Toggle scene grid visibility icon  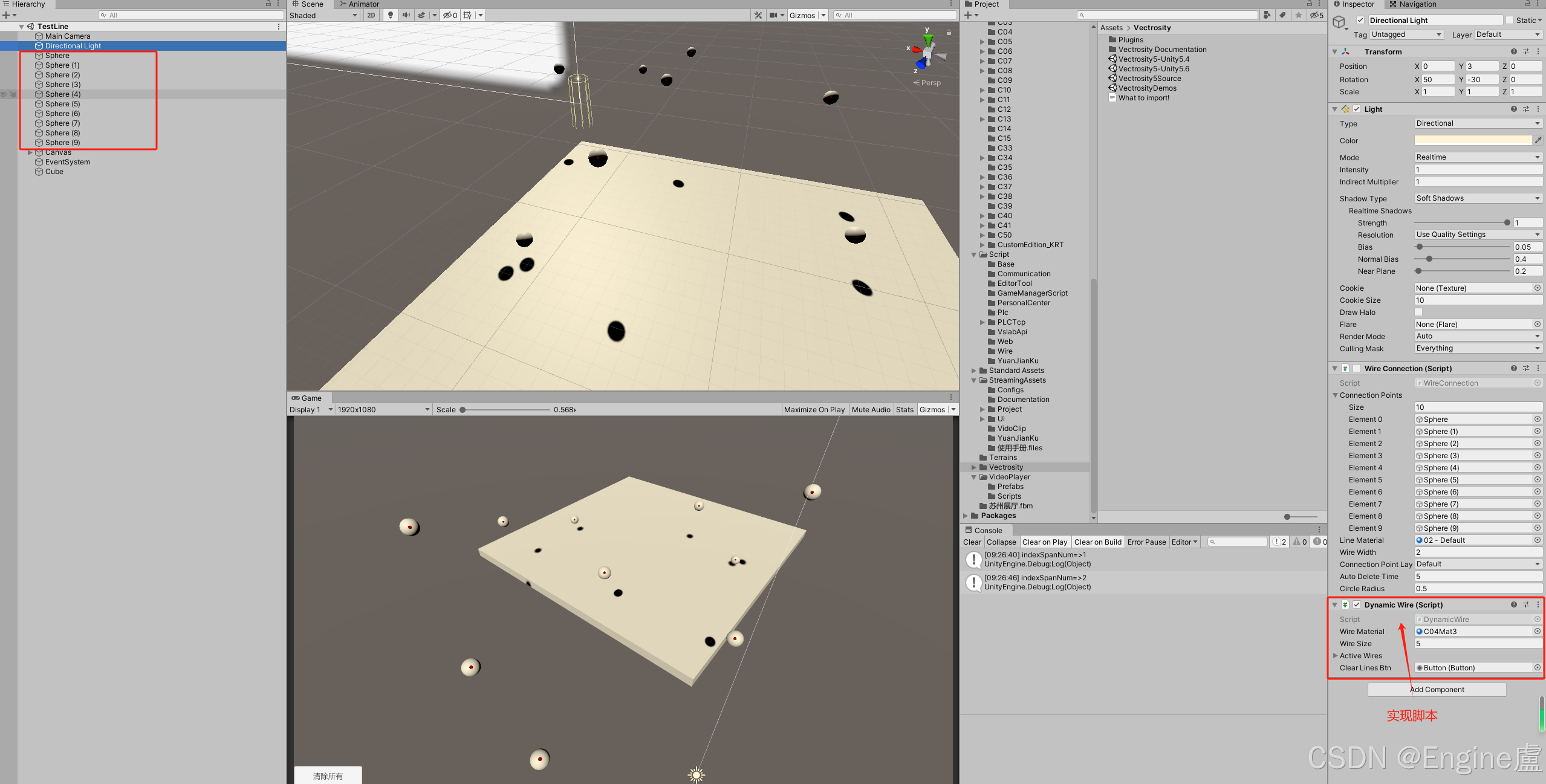[467, 15]
